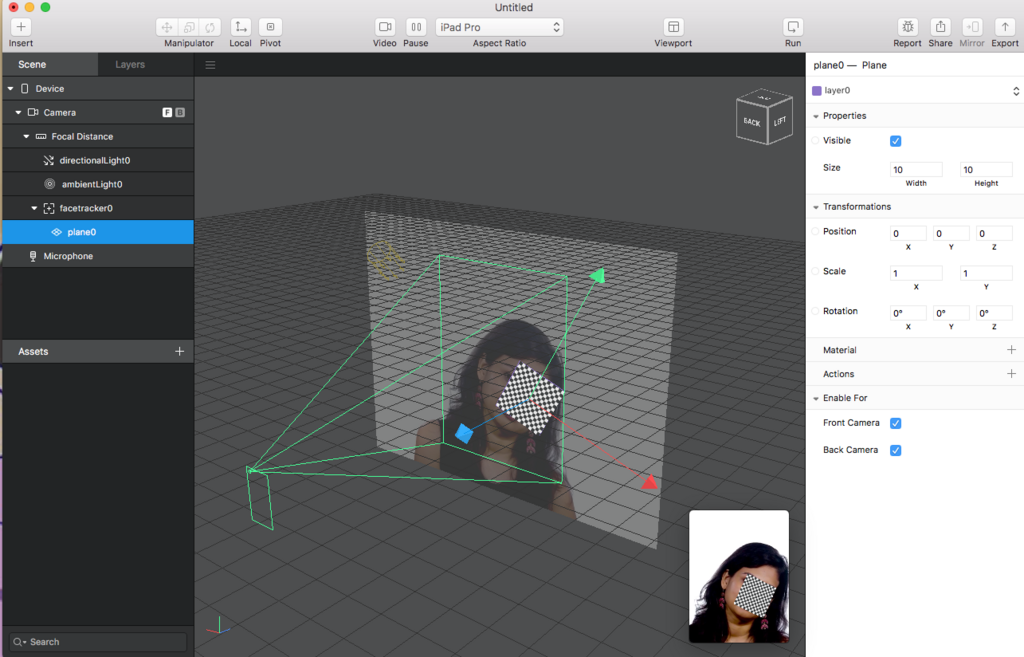The height and width of the screenshot is (657, 1024).
Task: Uncheck the Front Camera checkbox
Action: click(x=895, y=423)
